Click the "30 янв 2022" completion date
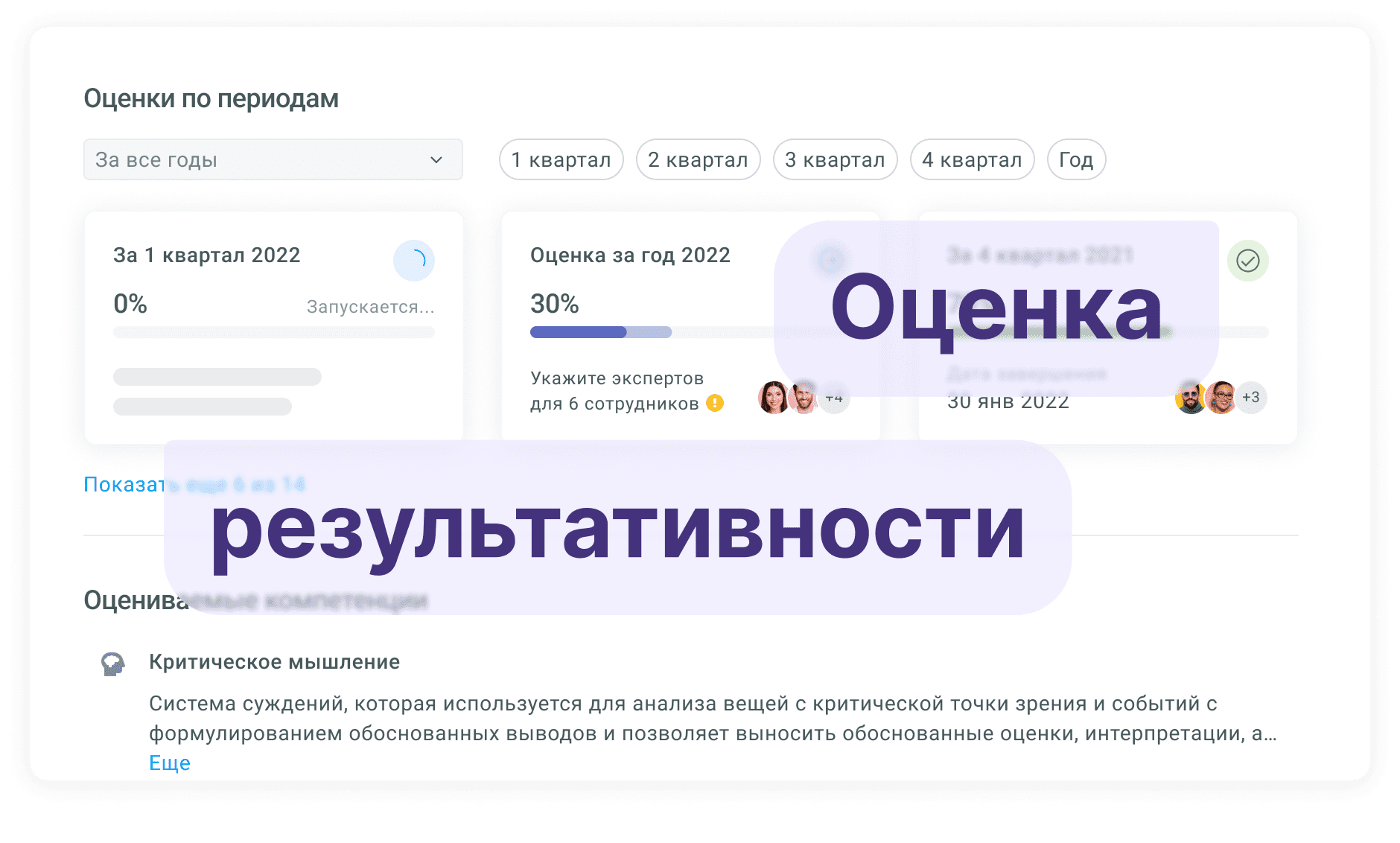 coord(1008,401)
